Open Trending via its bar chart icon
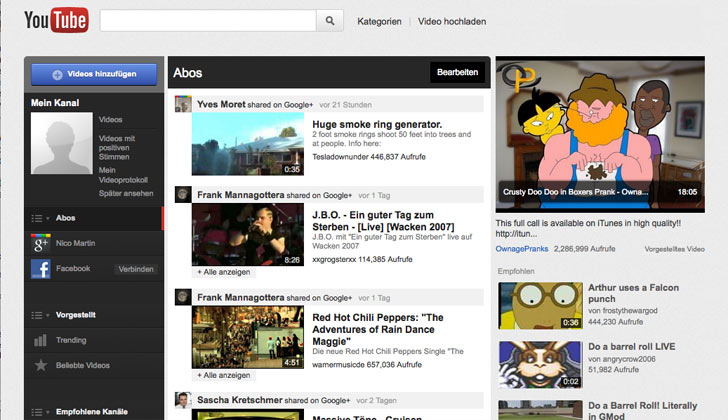Image resolution: width=728 pixels, height=420 pixels. coord(41,340)
